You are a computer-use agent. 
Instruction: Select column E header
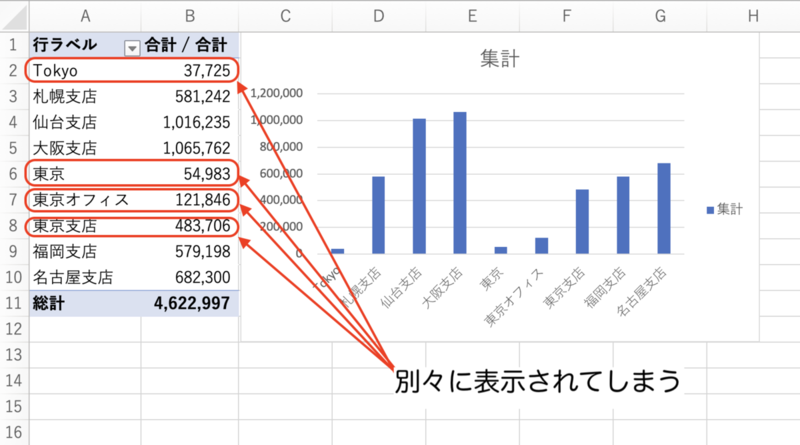click(472, 16)
